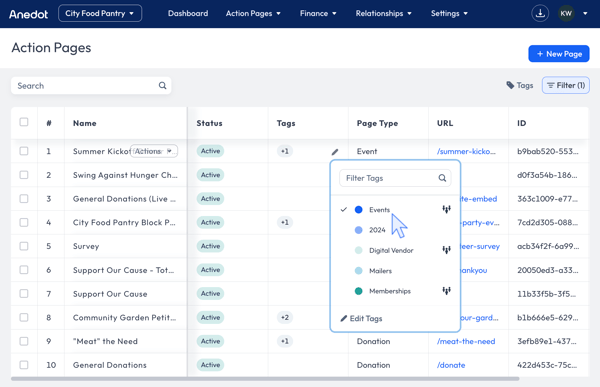Click the 2024 tag color dot
This screenshot has height=387, width=600.
[x=359, y=230]
